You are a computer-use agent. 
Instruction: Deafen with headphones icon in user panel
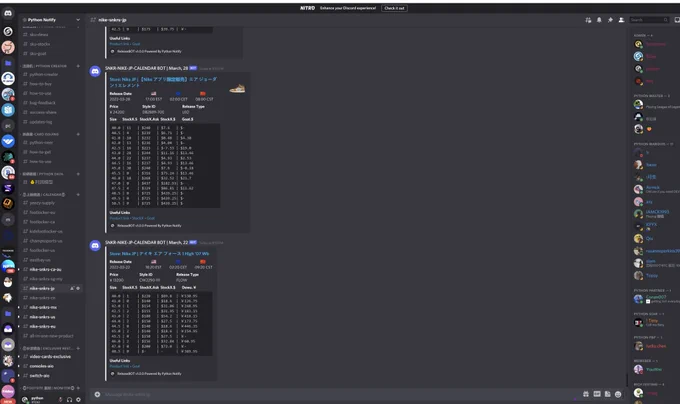(69, 399)
